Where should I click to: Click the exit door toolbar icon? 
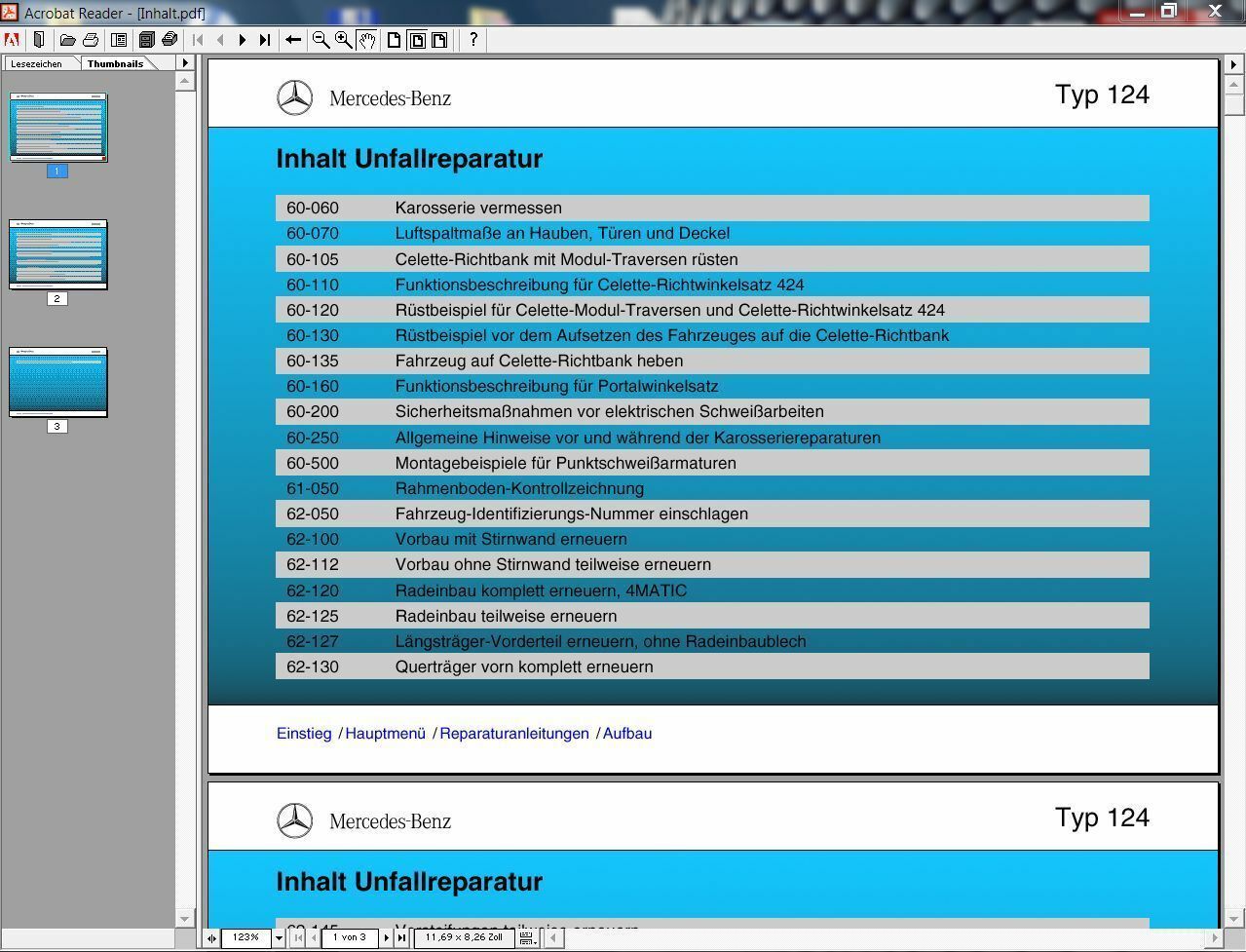pos(39,40)
